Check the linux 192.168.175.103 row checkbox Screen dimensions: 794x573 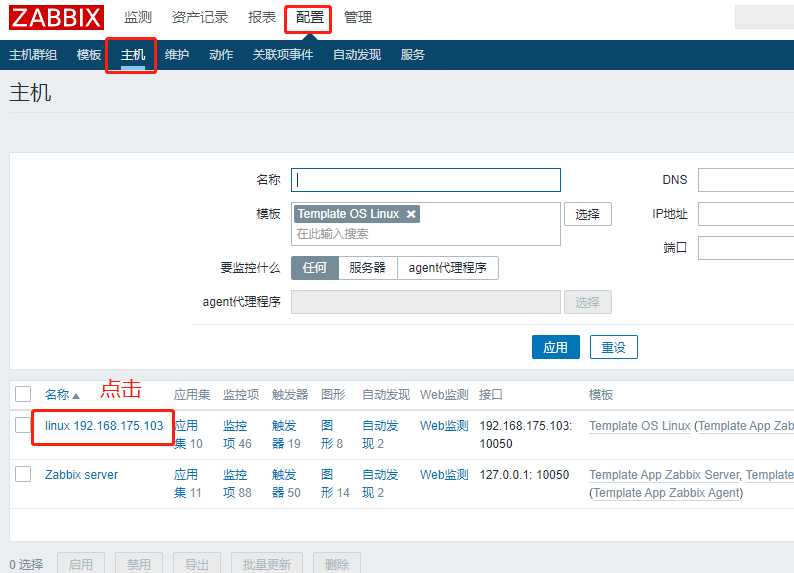(x=23, y=425)
